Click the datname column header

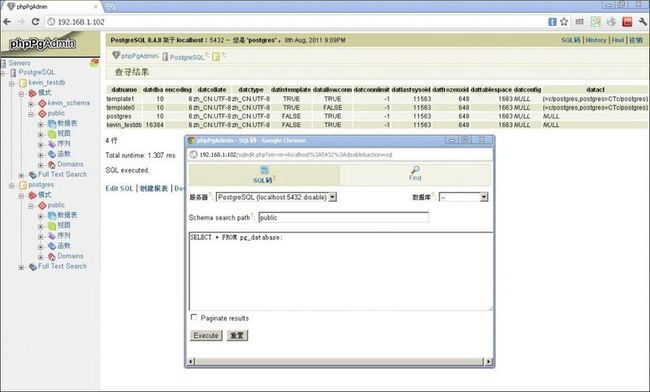click(124, 90)
